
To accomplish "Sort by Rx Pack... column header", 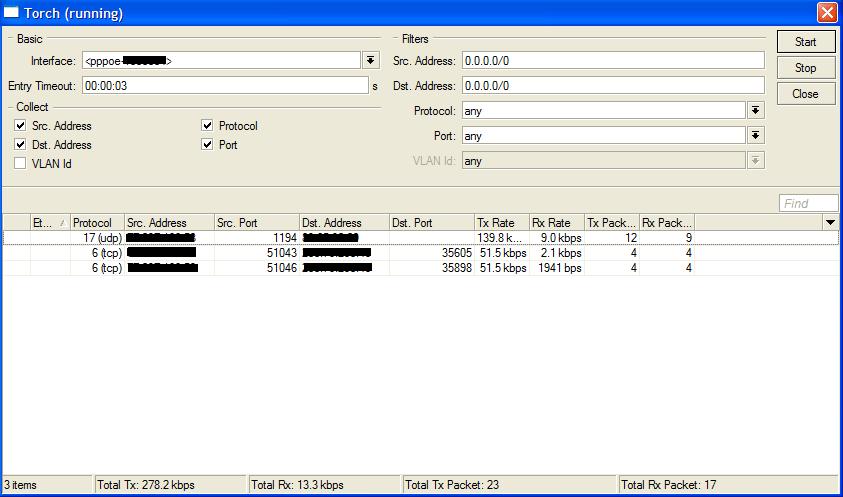I will click(x=667, y=223).
